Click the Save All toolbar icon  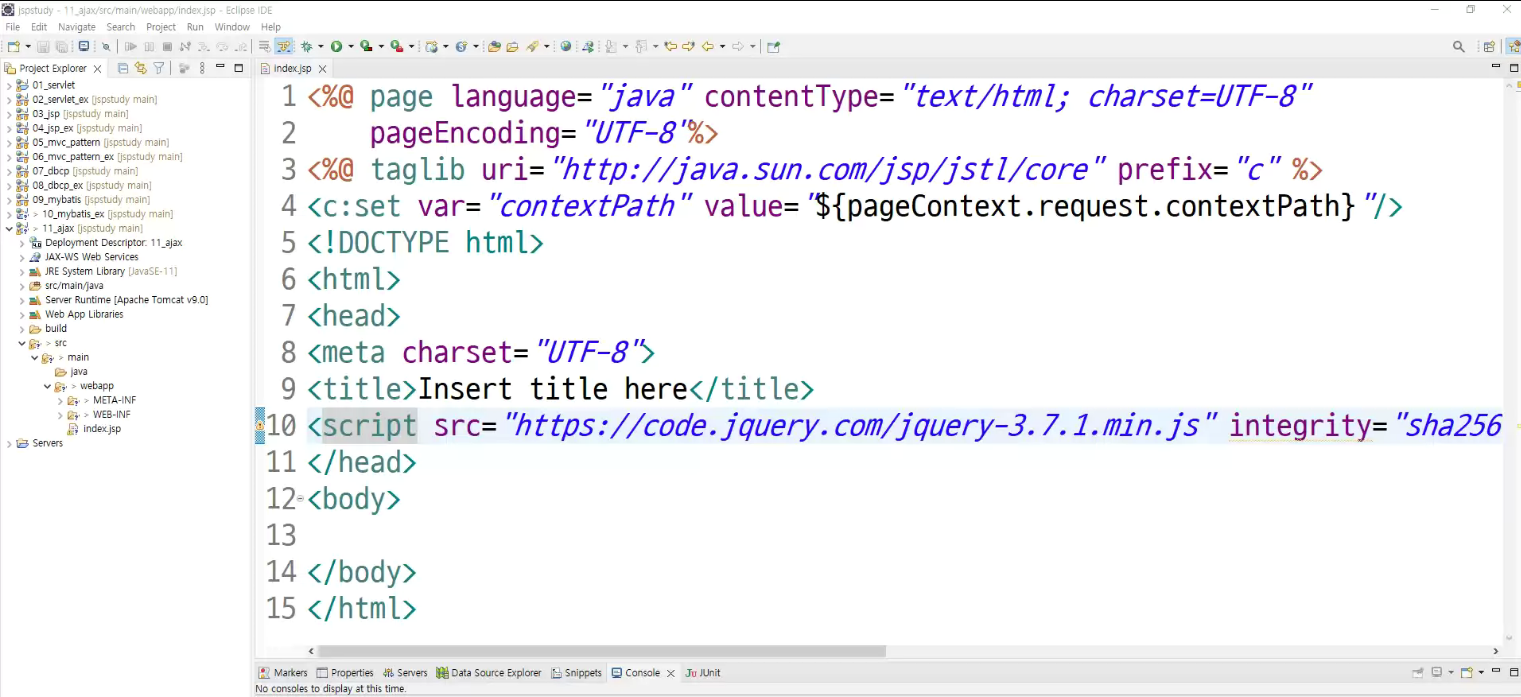pos(62,46)
